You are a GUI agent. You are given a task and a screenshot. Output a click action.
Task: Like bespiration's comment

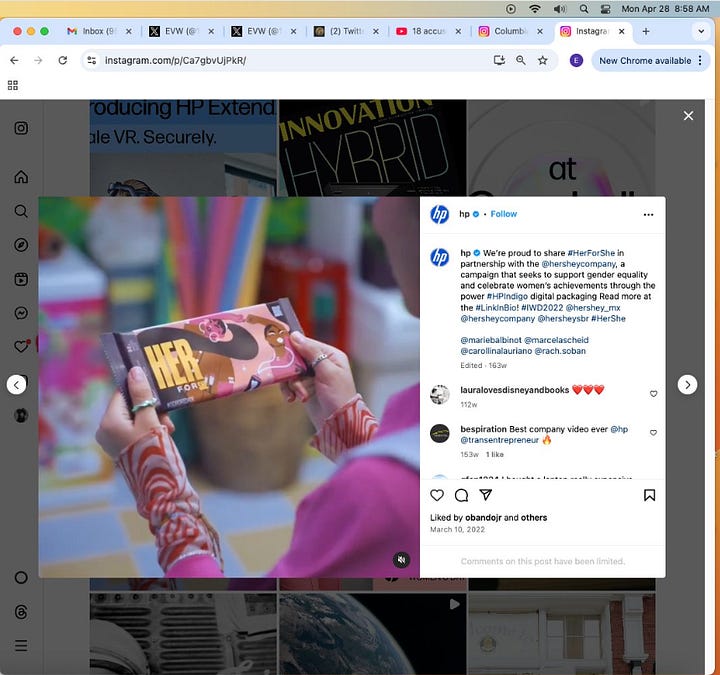[653, 433]
